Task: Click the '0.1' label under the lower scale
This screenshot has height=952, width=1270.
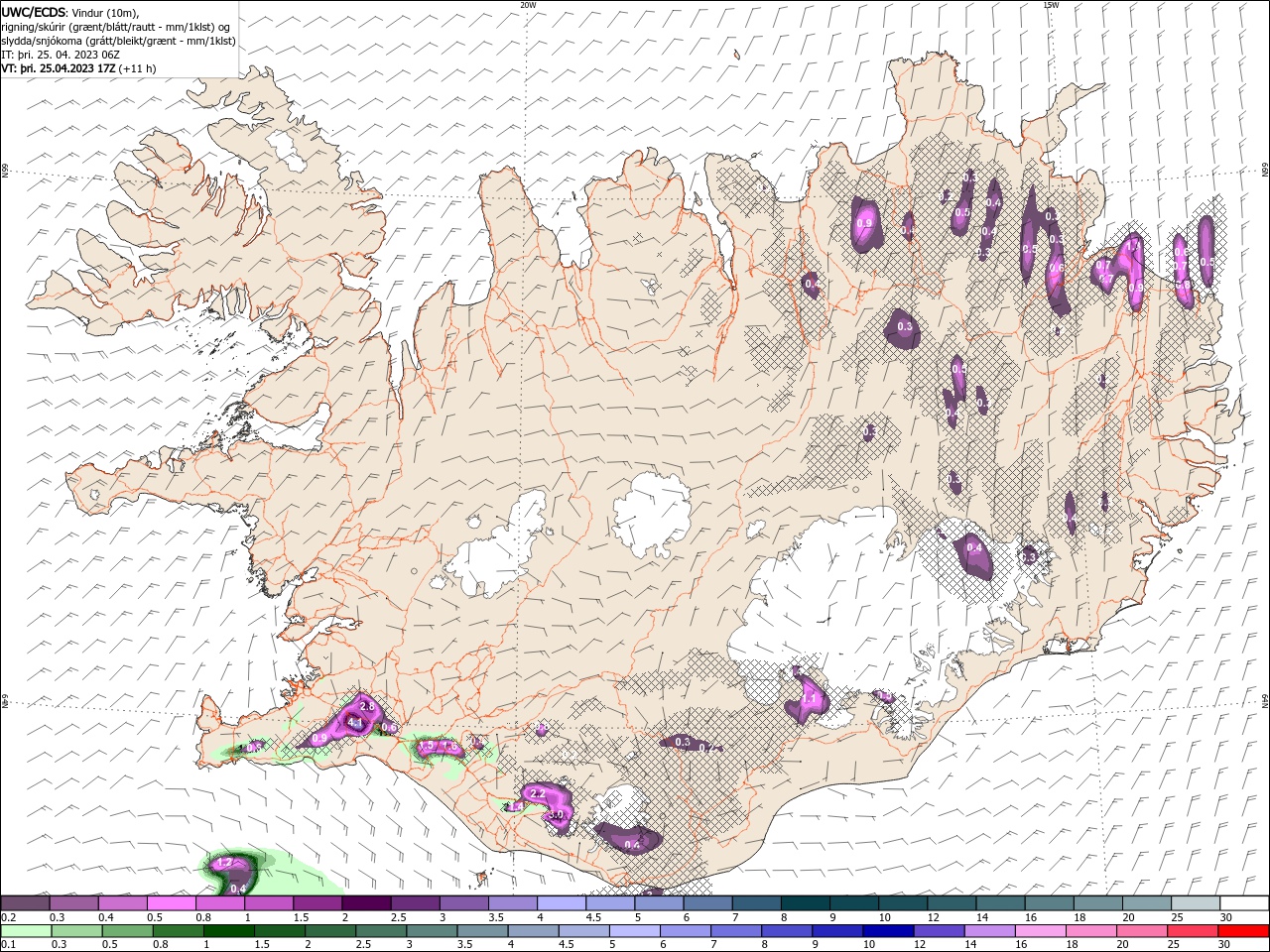Action: (x=9, y=945)
